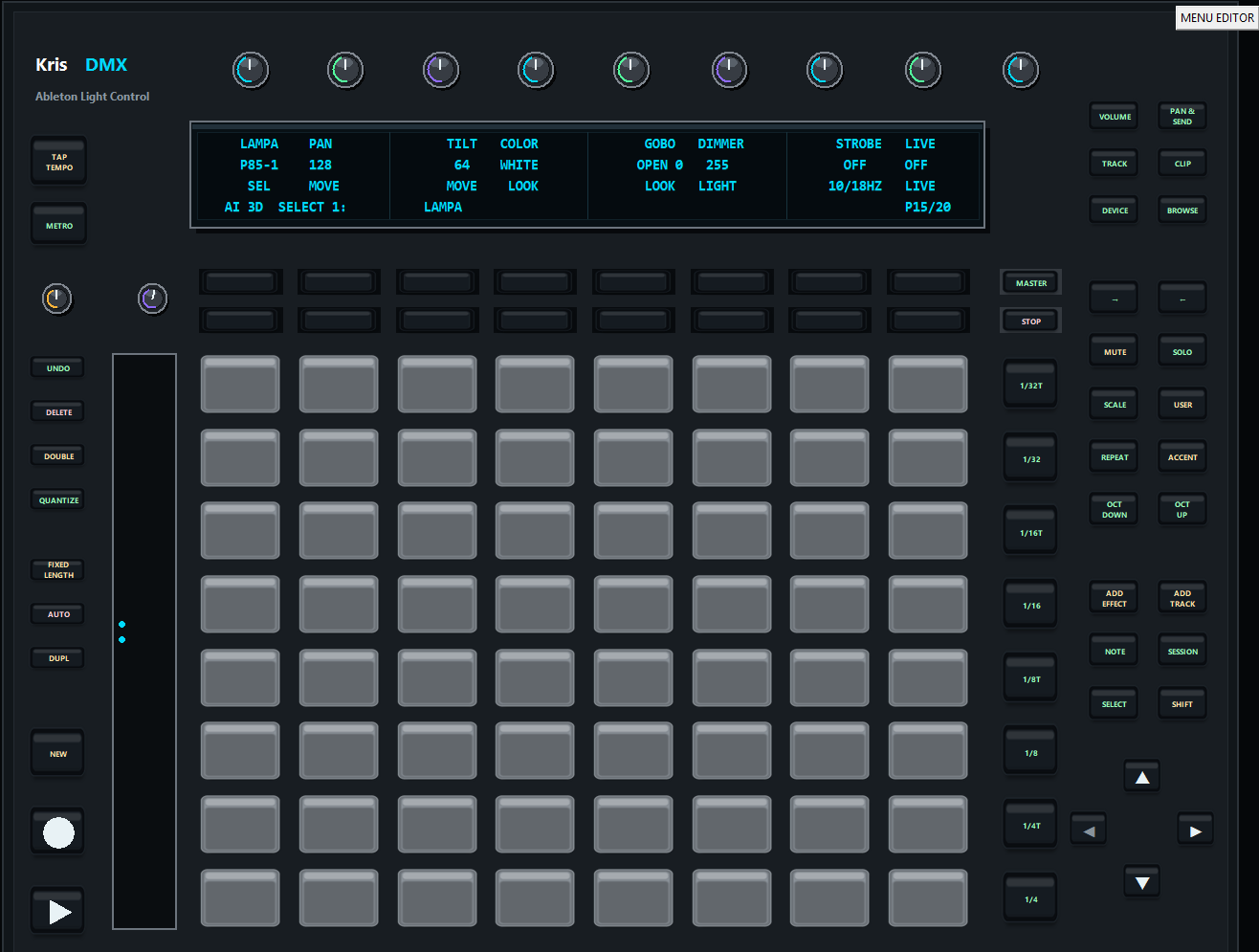Toggle the SHIFT button
1259x952 pixels.
pyautogui.click(x=1182, y=704)
